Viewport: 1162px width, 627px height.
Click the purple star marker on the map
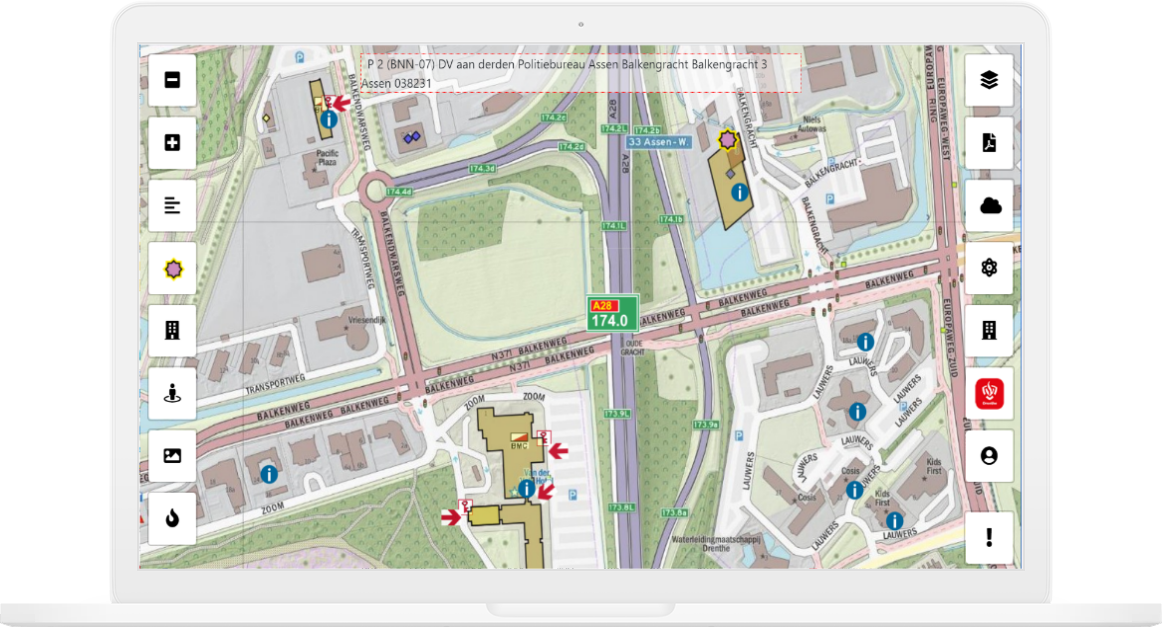728,139
